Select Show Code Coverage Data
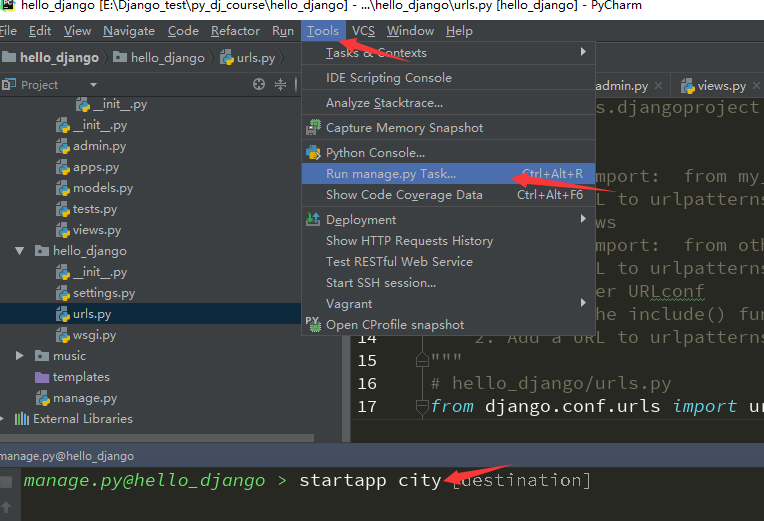 click(448, 195)
